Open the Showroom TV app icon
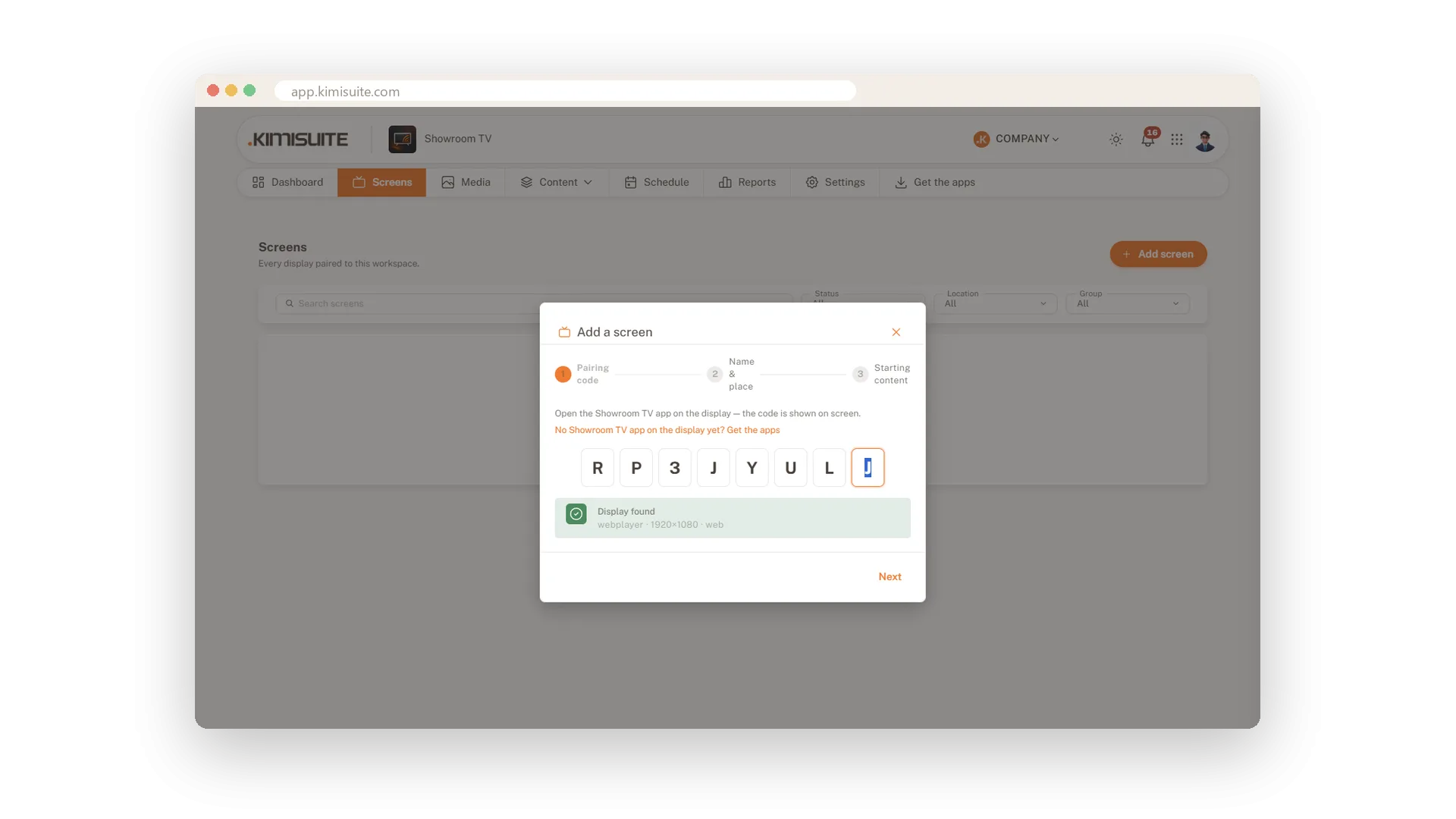Image resolution: width=1456 pixels, height=819 pixels. (x=402, y=140)
